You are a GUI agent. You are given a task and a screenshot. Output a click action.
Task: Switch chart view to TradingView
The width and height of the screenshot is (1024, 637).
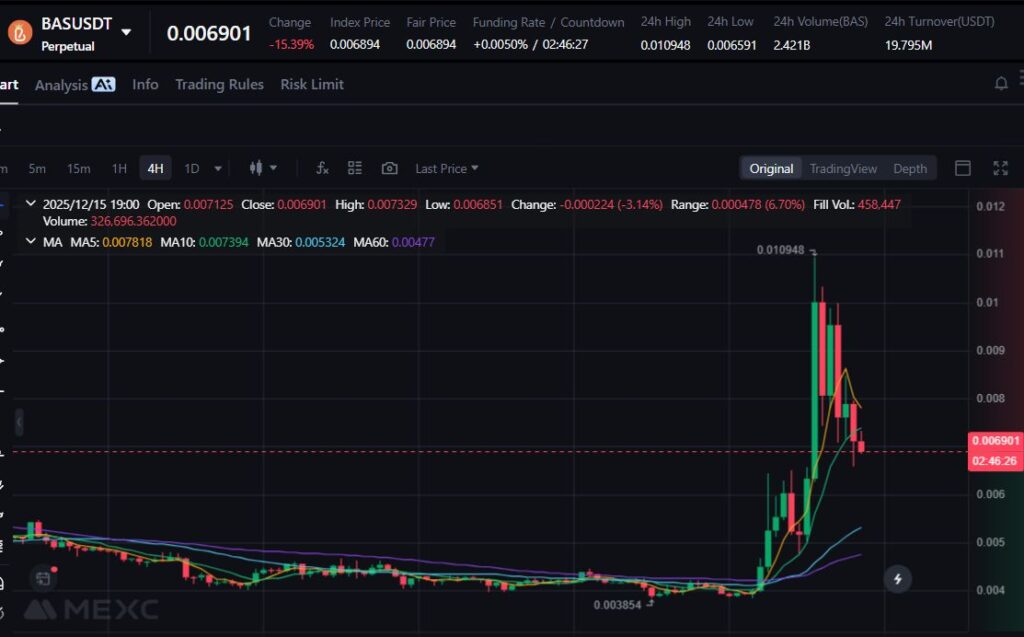(843, 168)
